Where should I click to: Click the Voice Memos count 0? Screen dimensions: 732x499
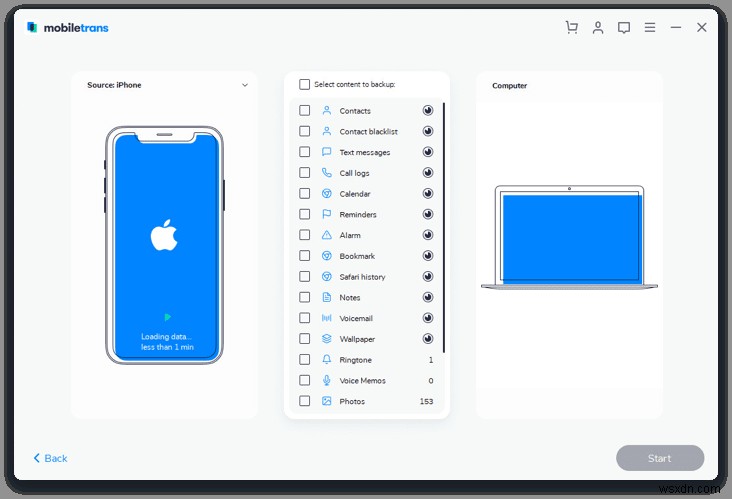tap(430, 381)
